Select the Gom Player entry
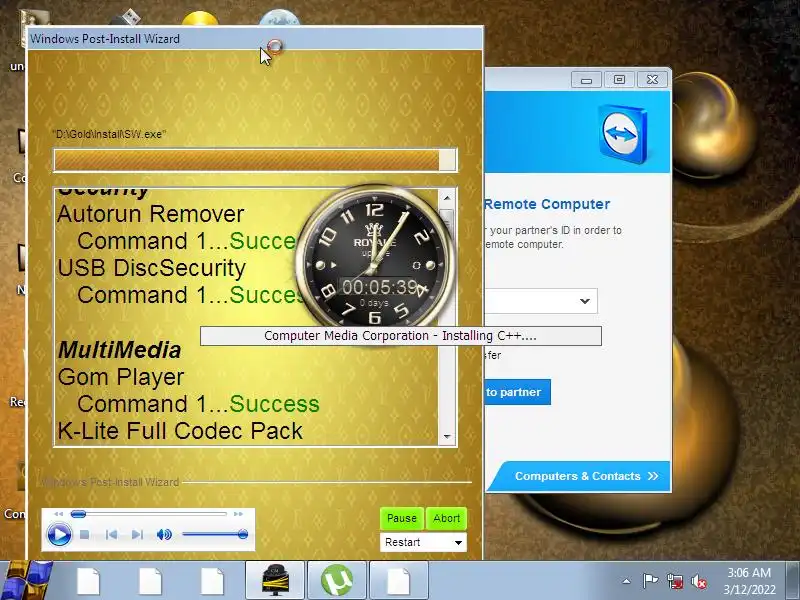Screen dimensions: 800x600 (x=121, y=378)
